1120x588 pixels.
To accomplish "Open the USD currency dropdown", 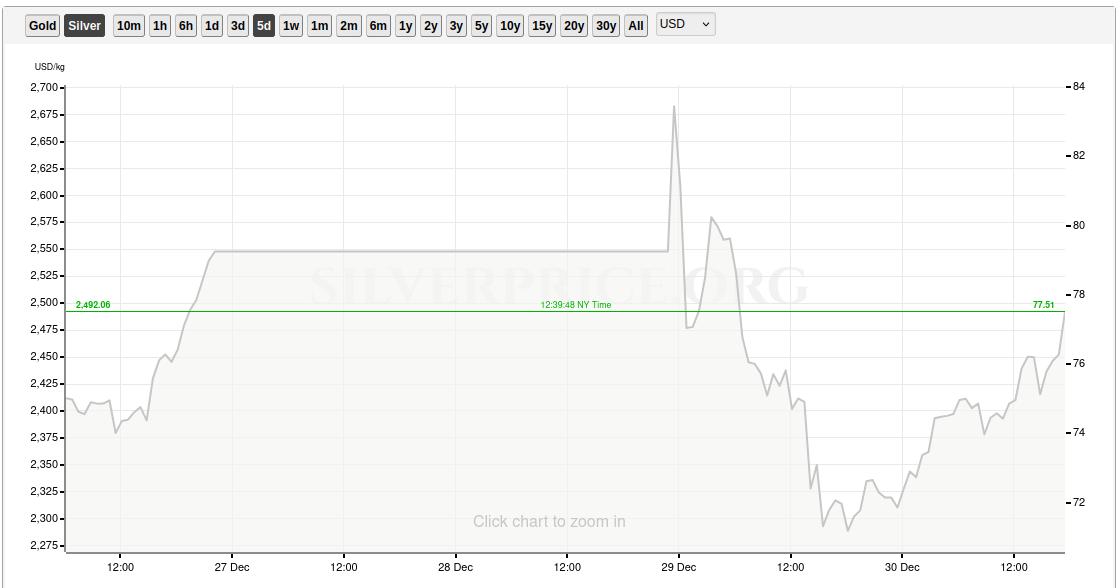I will point(685,24).
